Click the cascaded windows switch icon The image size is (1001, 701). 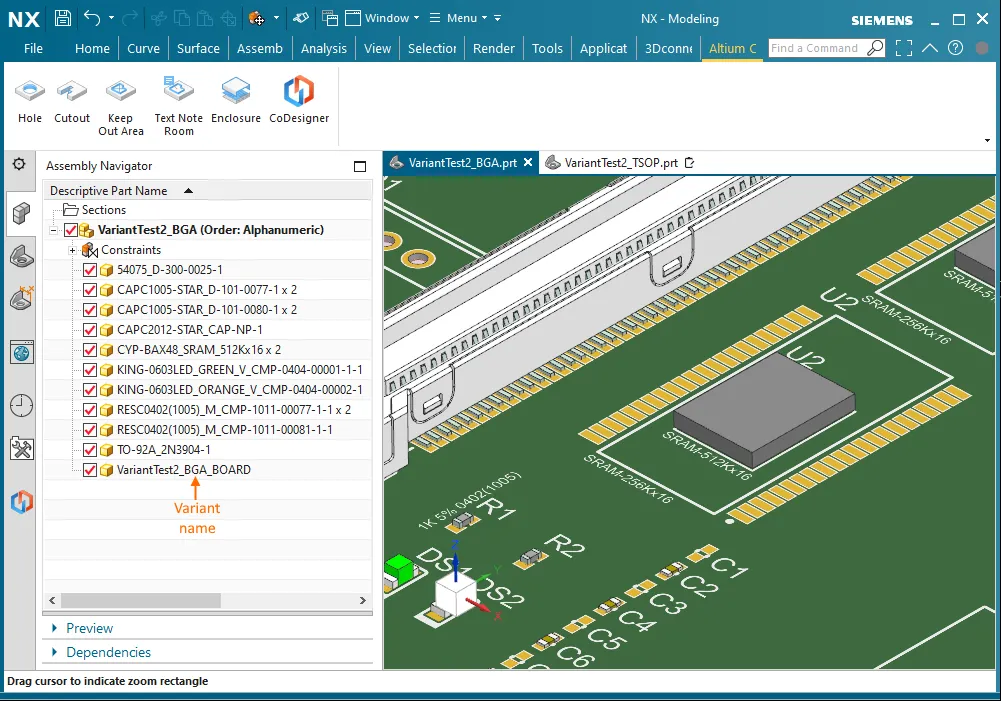coord(330,18)
